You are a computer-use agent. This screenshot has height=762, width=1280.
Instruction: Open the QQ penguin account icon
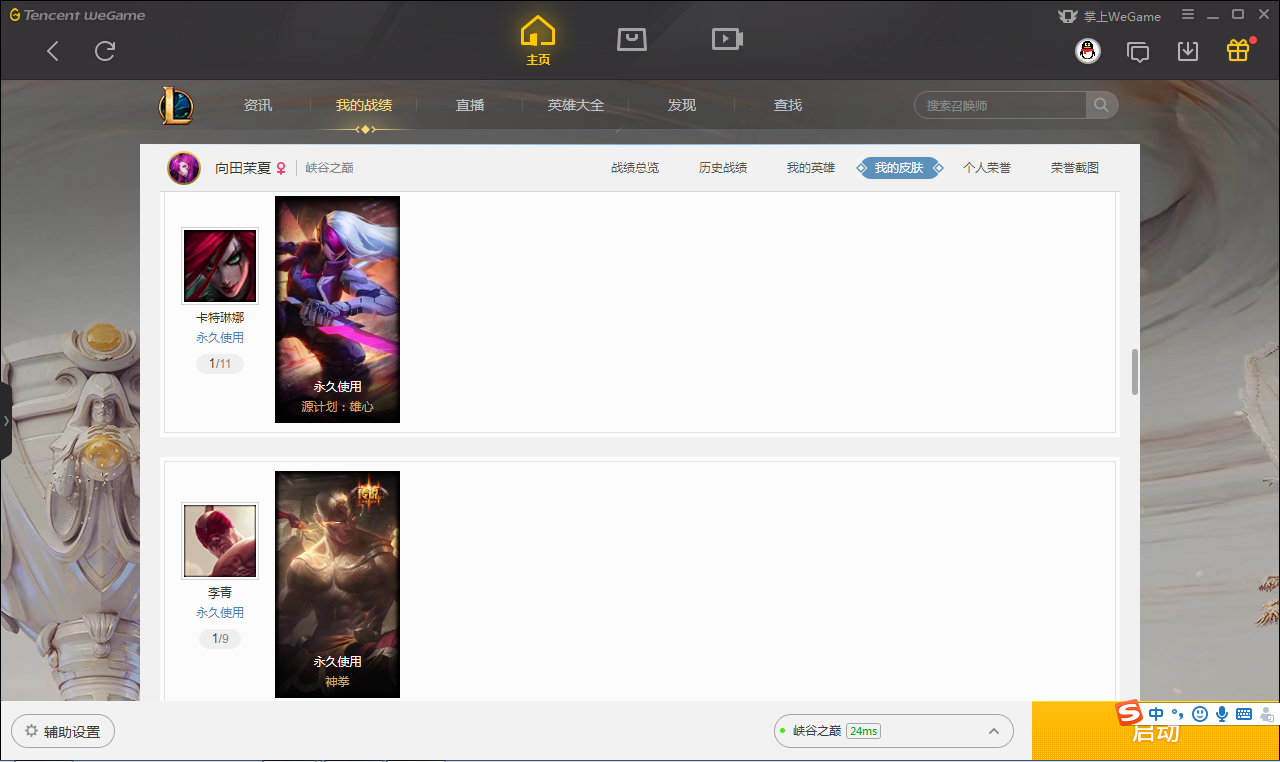1088,51
